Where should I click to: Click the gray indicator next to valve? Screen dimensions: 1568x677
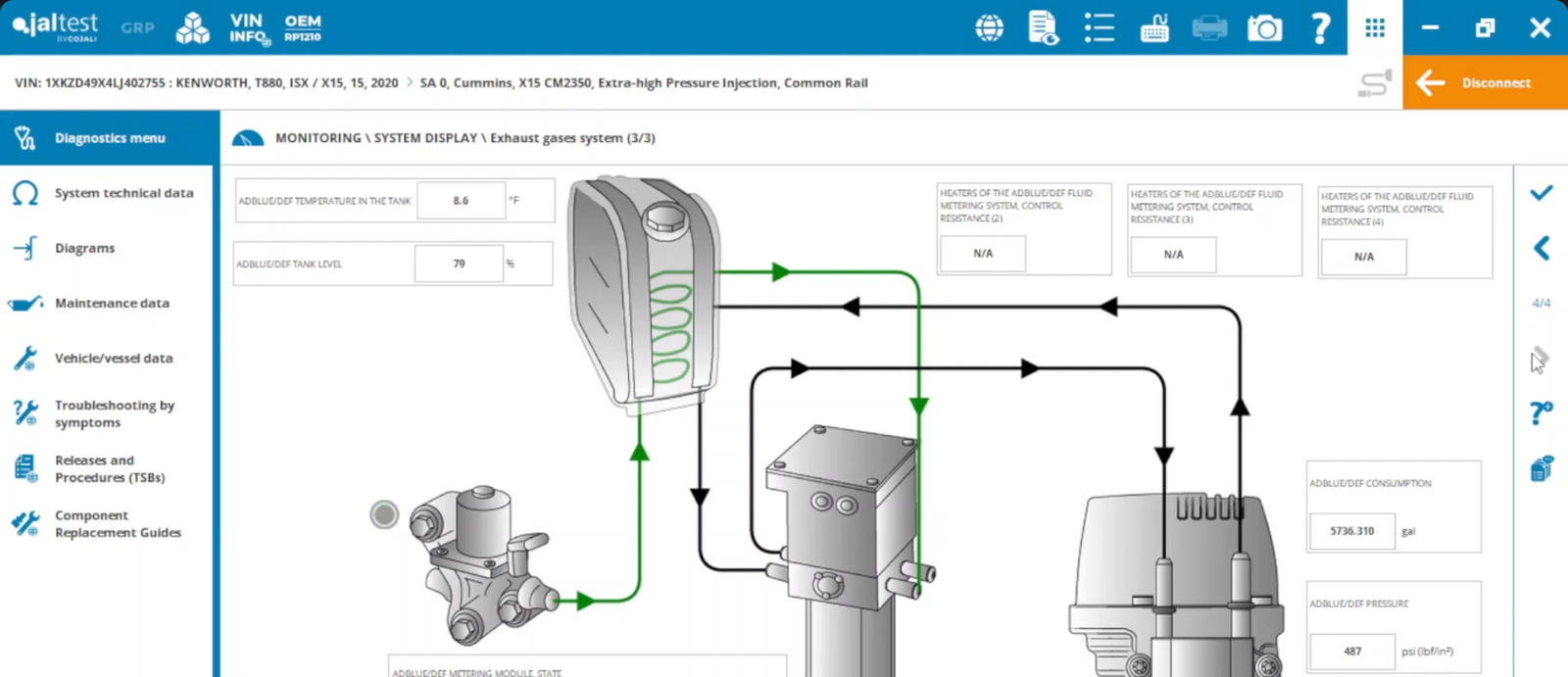click(384, 514)
